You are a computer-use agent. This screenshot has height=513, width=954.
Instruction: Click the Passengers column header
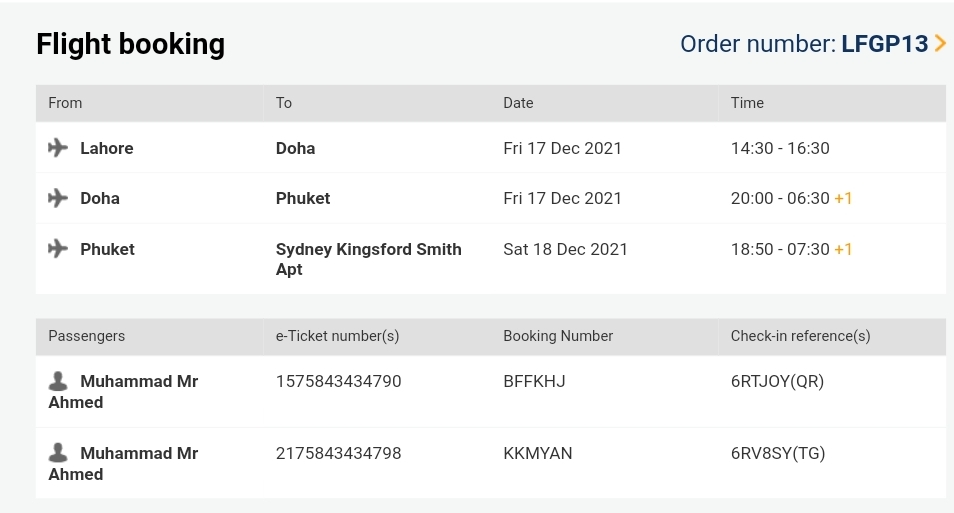(87, 336)
